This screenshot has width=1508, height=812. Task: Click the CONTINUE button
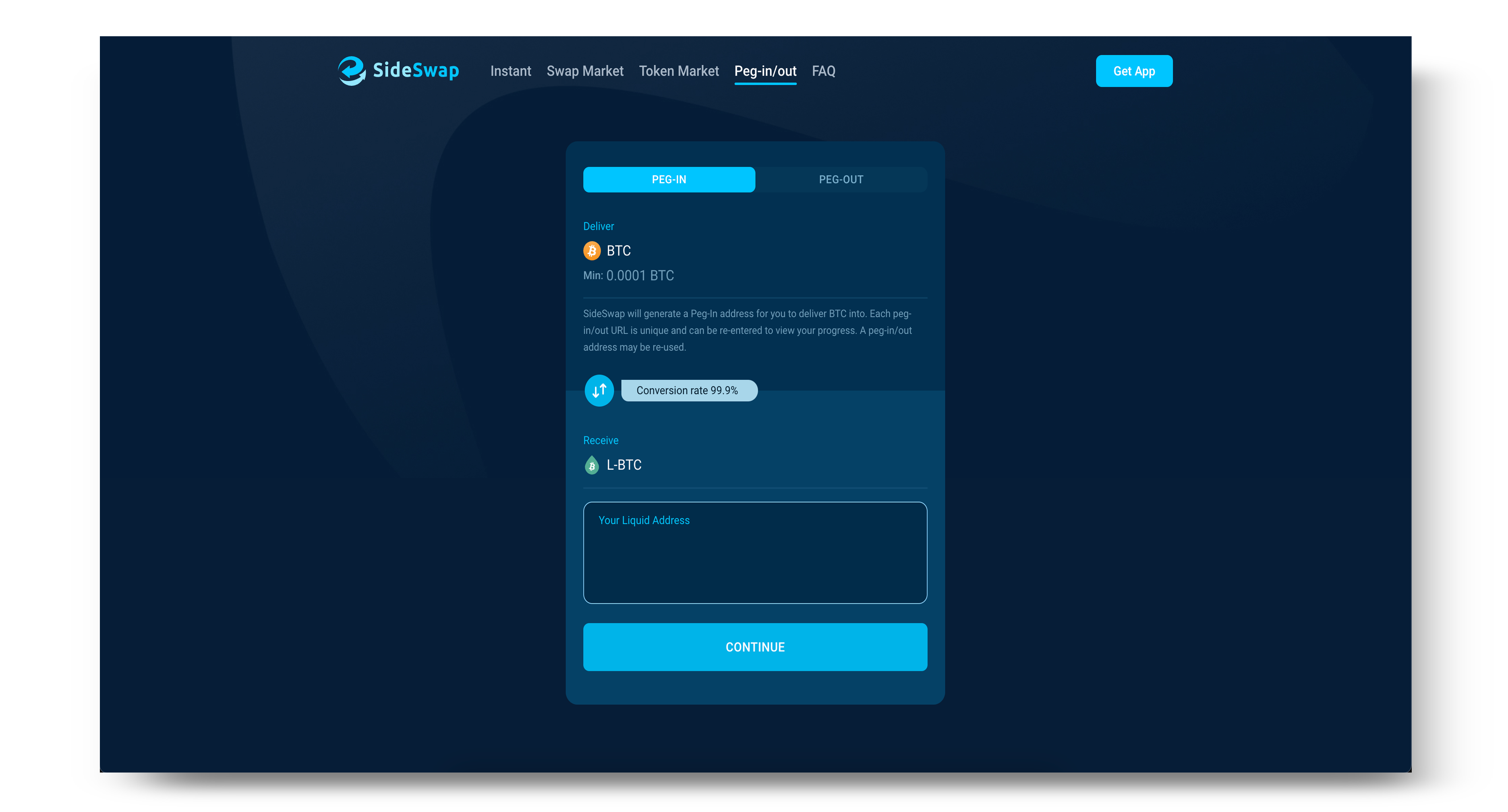click(x=754, y=646)
